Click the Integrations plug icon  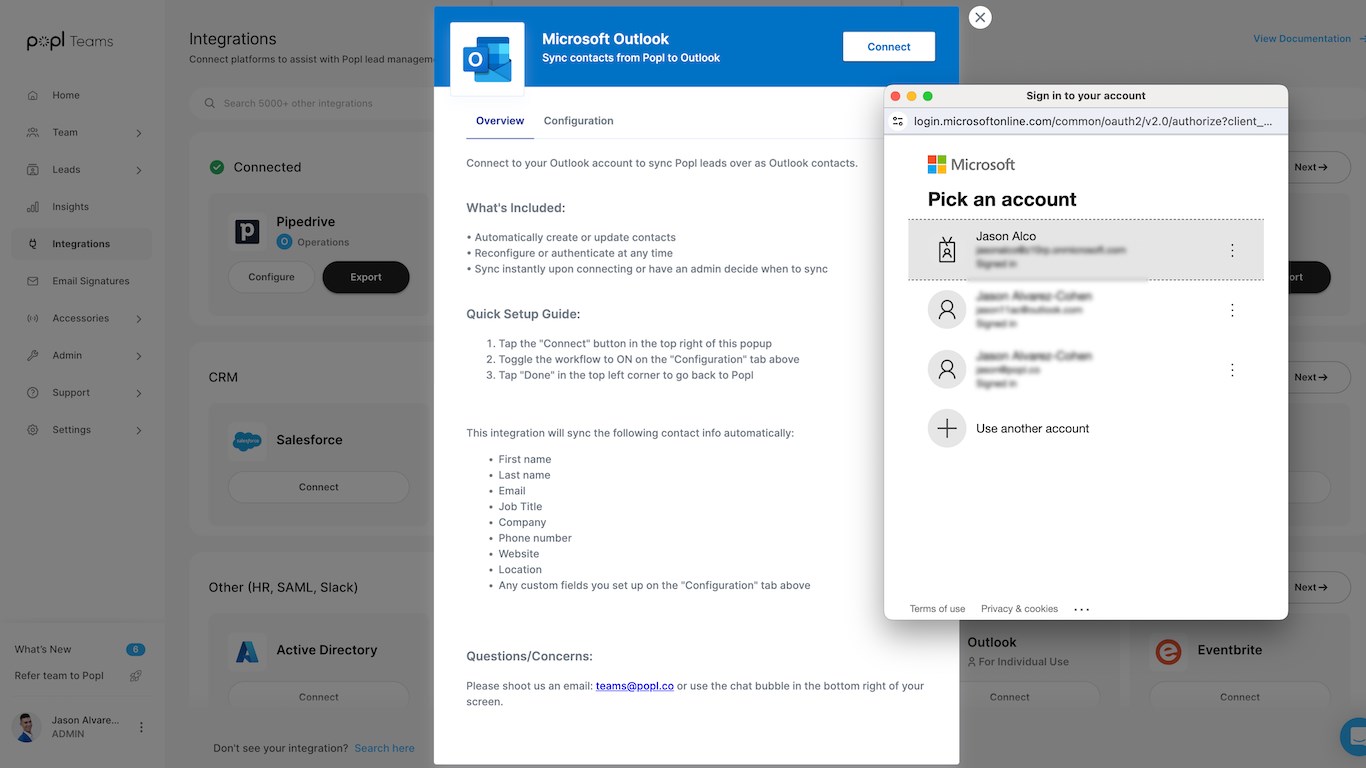[33, 244]
